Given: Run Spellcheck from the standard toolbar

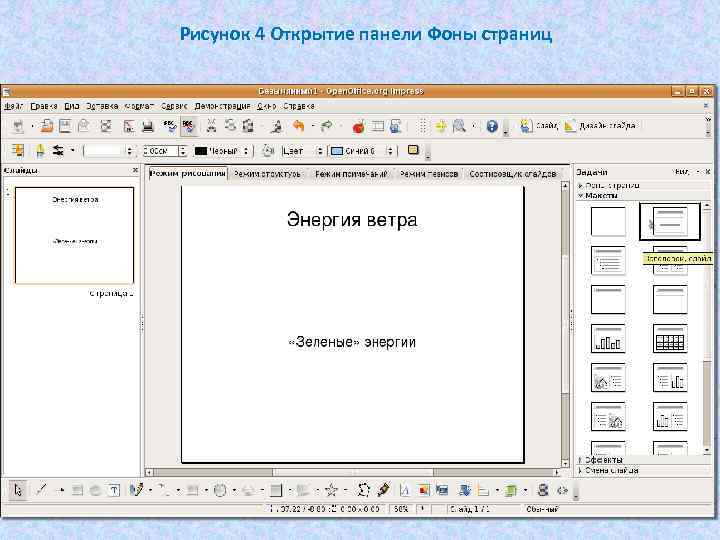Looking at the screenshot, I should (169, 126).
